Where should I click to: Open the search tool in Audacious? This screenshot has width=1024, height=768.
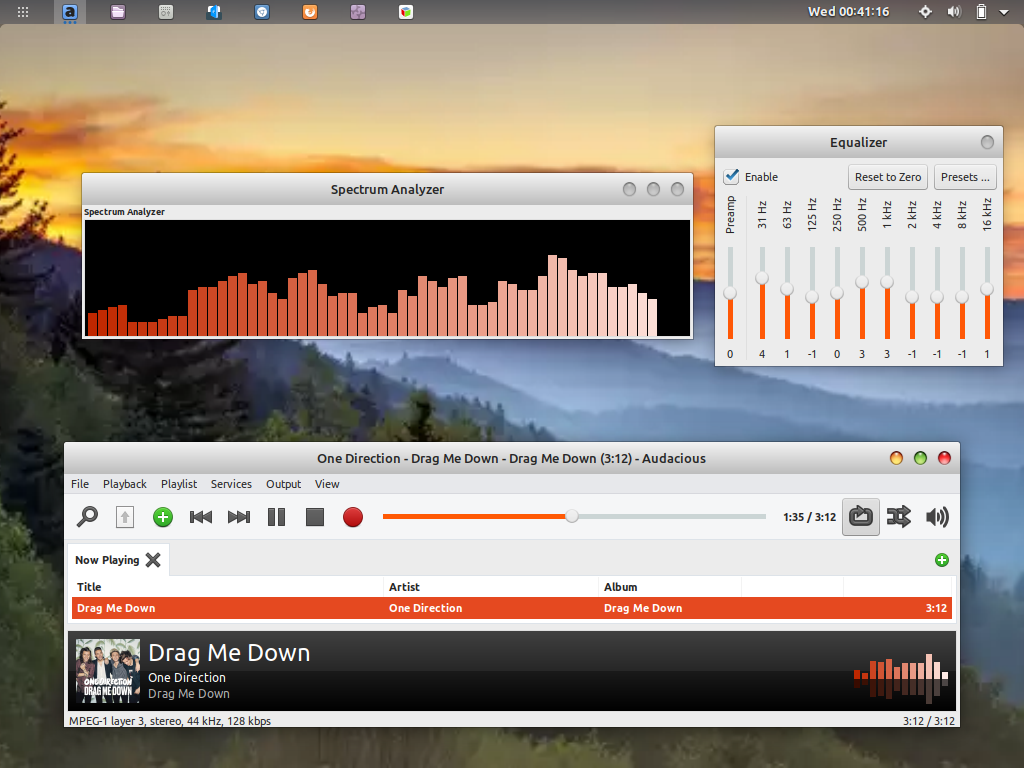(88, 517)
